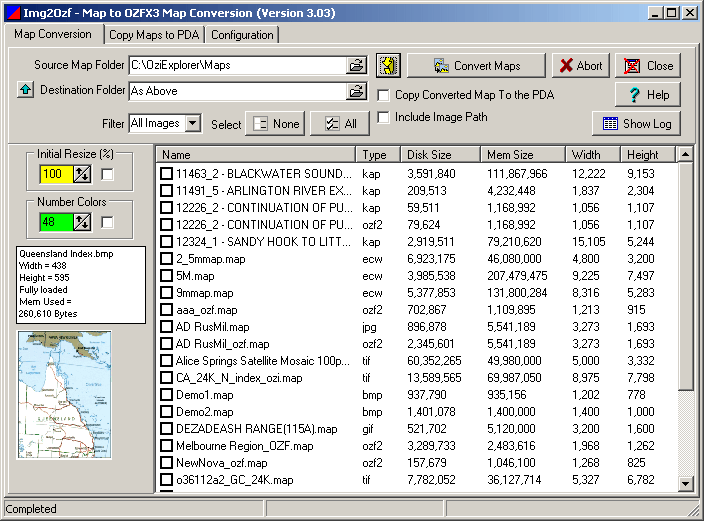Toggle Include Image Path checkbox
Viewport: 704px width, 521px height.
pos(383,117)
